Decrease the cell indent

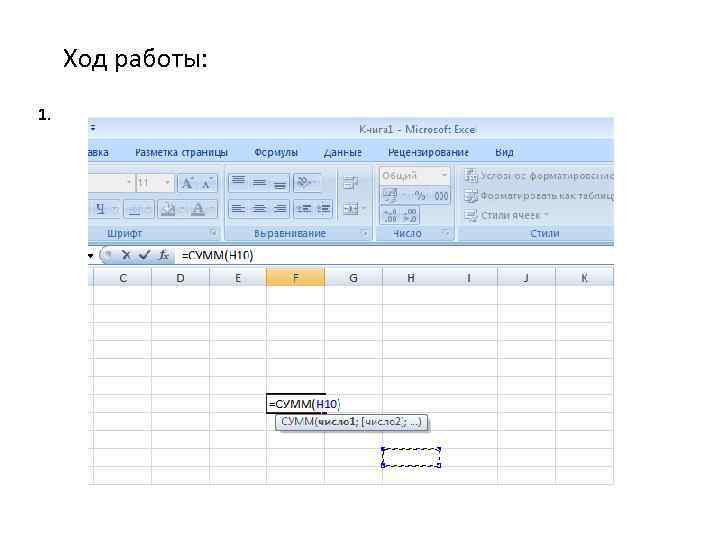click(303, 209)
